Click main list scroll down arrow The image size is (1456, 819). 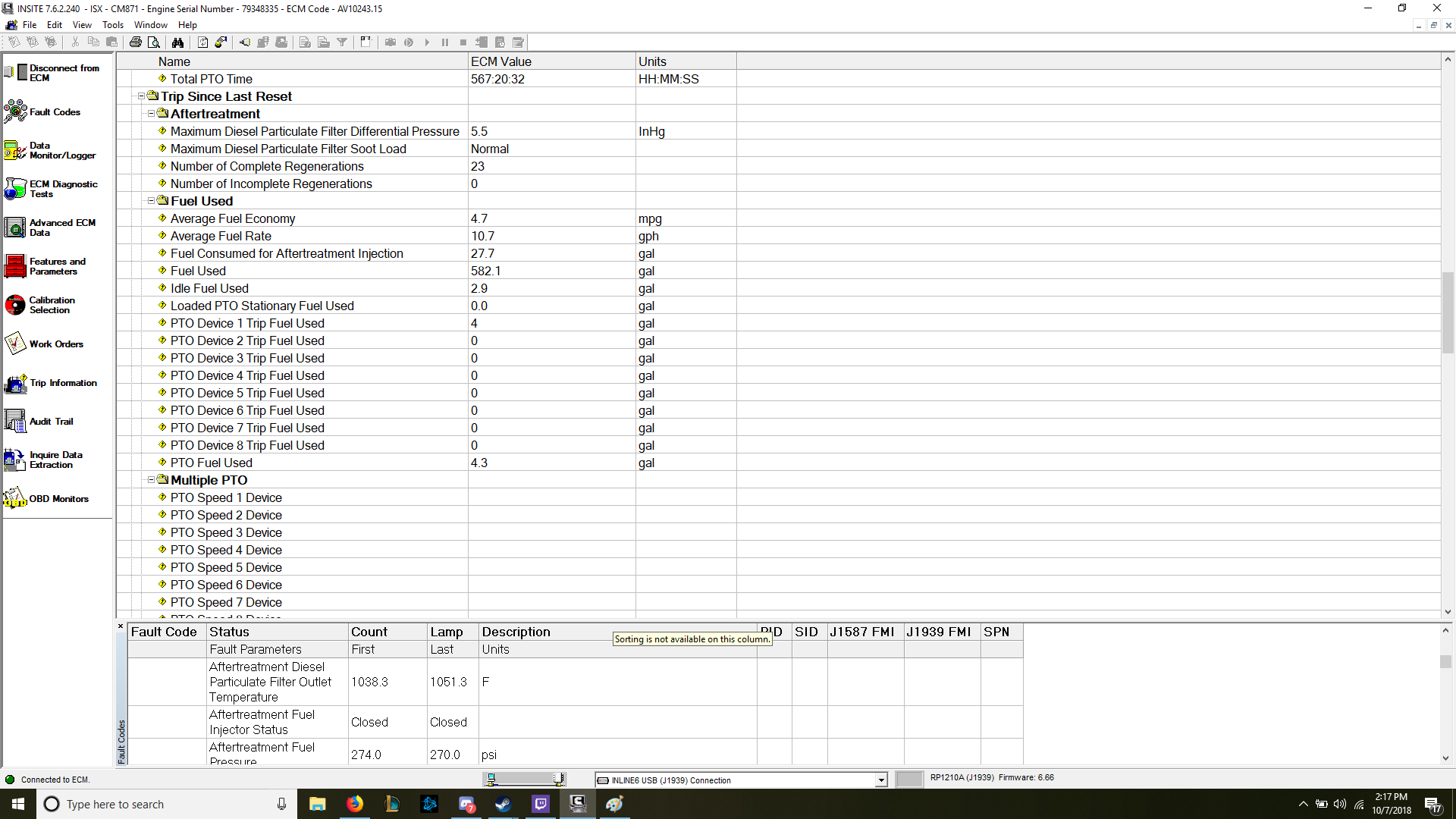(x=1448, y=612)
